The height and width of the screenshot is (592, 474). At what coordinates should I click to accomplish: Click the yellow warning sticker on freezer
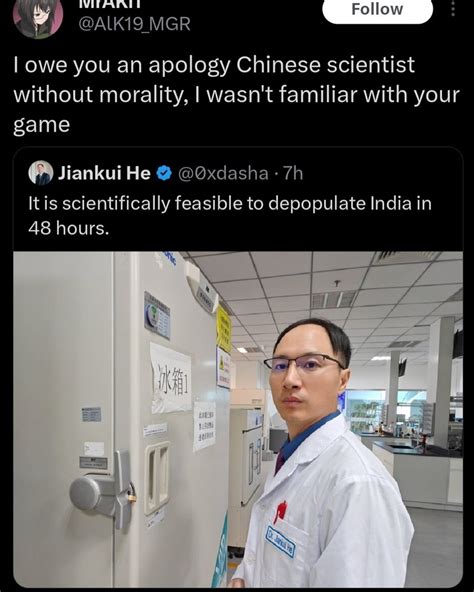(x=224, y=328)
